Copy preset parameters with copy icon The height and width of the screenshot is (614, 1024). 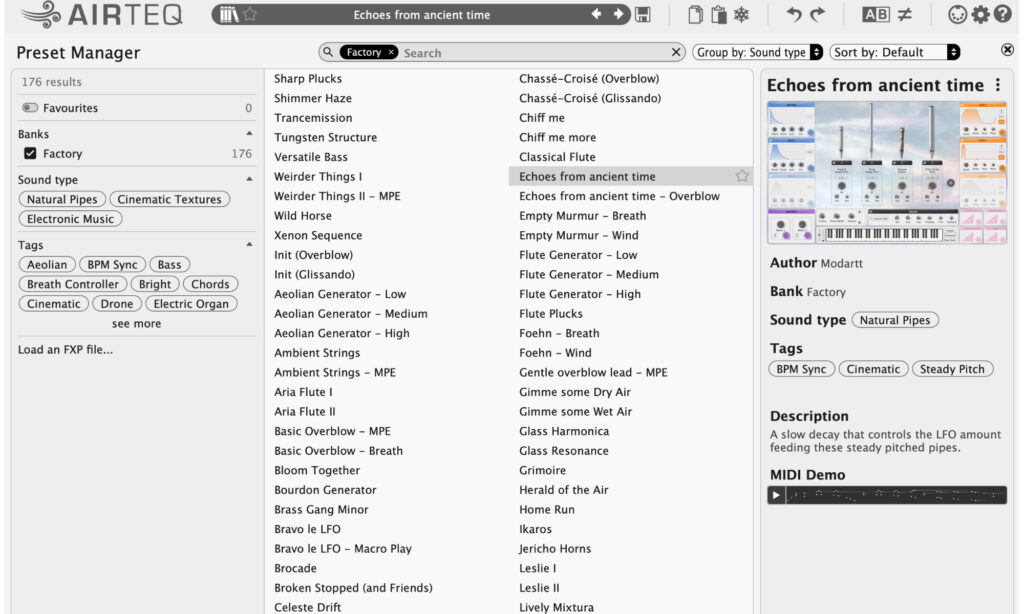[696, 14]
